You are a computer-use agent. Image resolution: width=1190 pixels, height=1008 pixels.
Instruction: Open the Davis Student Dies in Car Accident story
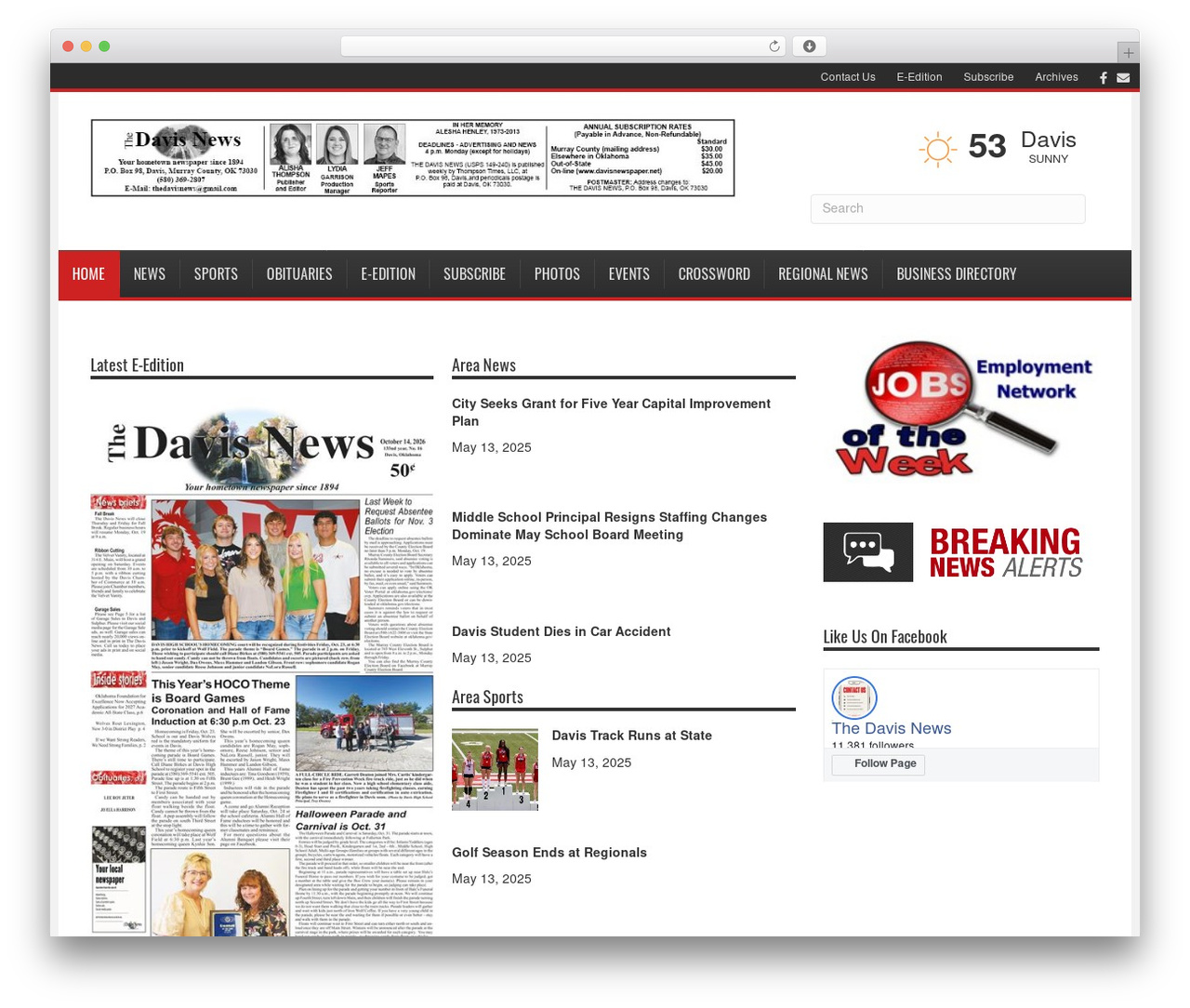click(x=561, y=631)
